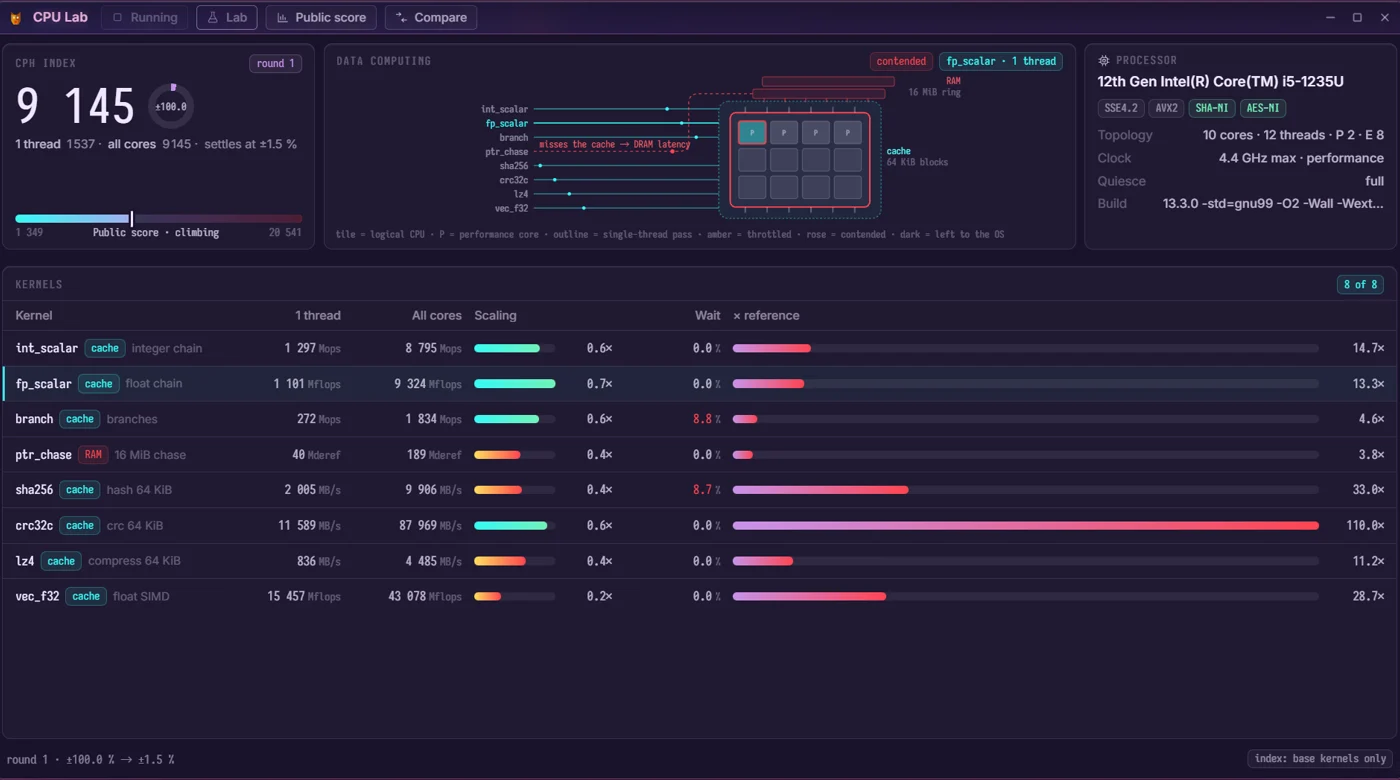Click the cache tag on the int_scalar row
This screenshot has width=1400, height=780.
[x=105, y=348]
